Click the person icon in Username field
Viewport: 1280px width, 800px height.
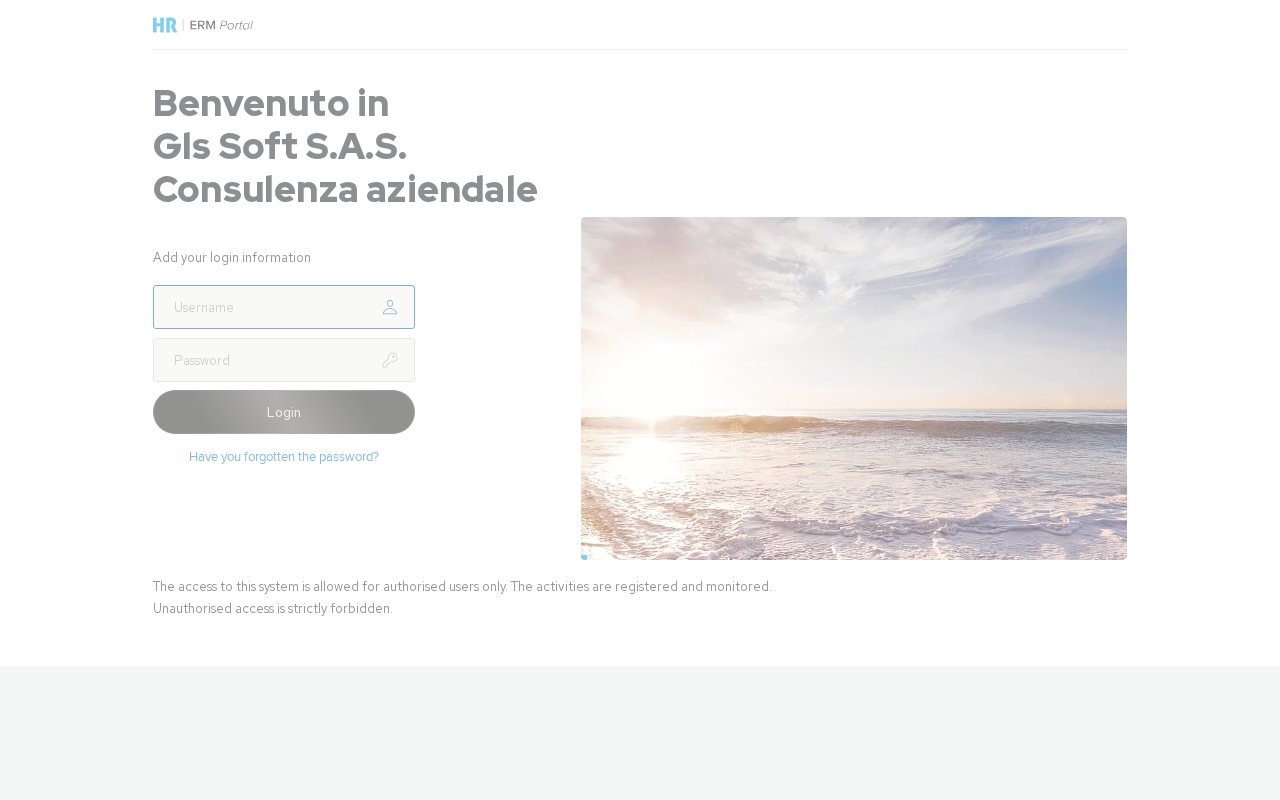(390, 307)
